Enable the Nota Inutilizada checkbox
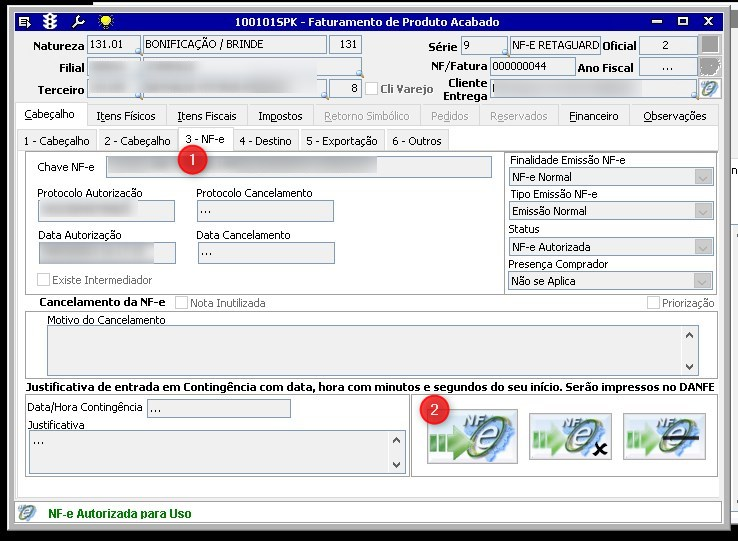The image size is (738, 541). coord(181,303)
